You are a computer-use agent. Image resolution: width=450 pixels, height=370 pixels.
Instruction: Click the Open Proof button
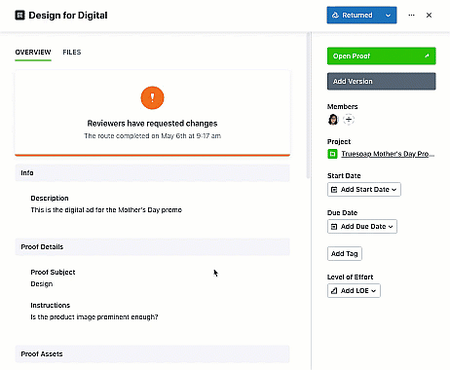[x=381, y=56]
